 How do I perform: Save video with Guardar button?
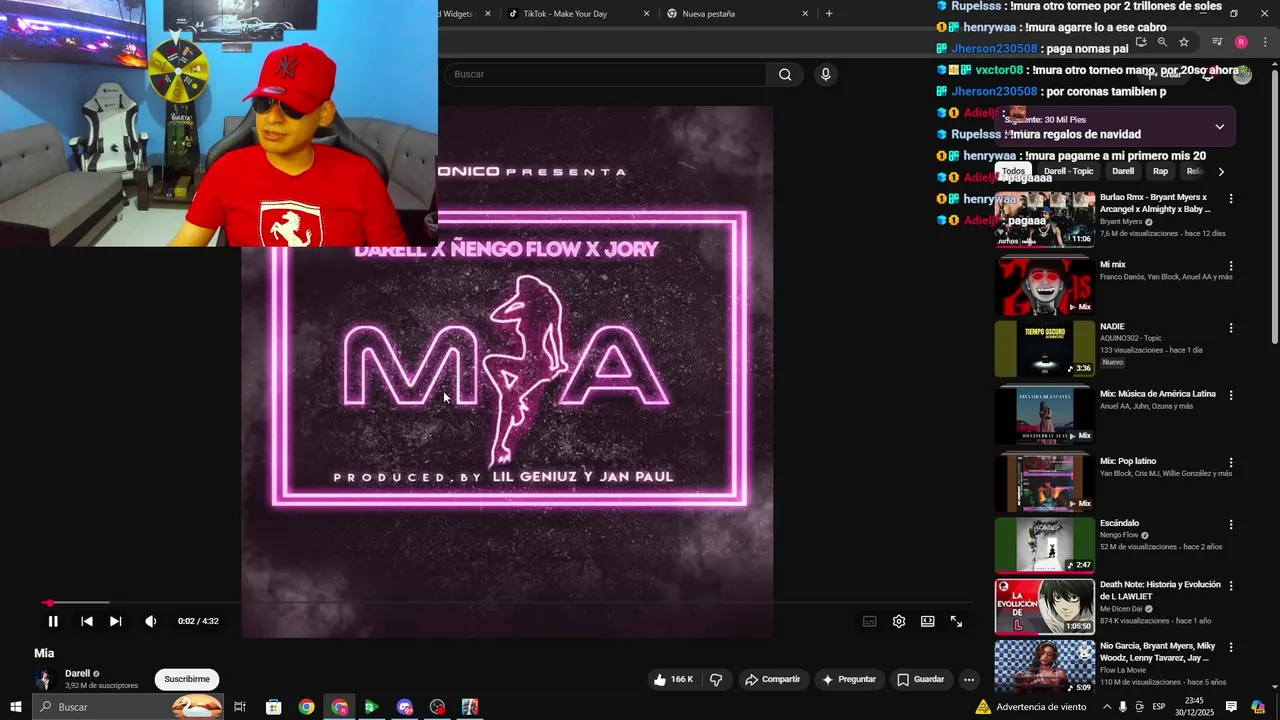(x=921, y=679)
